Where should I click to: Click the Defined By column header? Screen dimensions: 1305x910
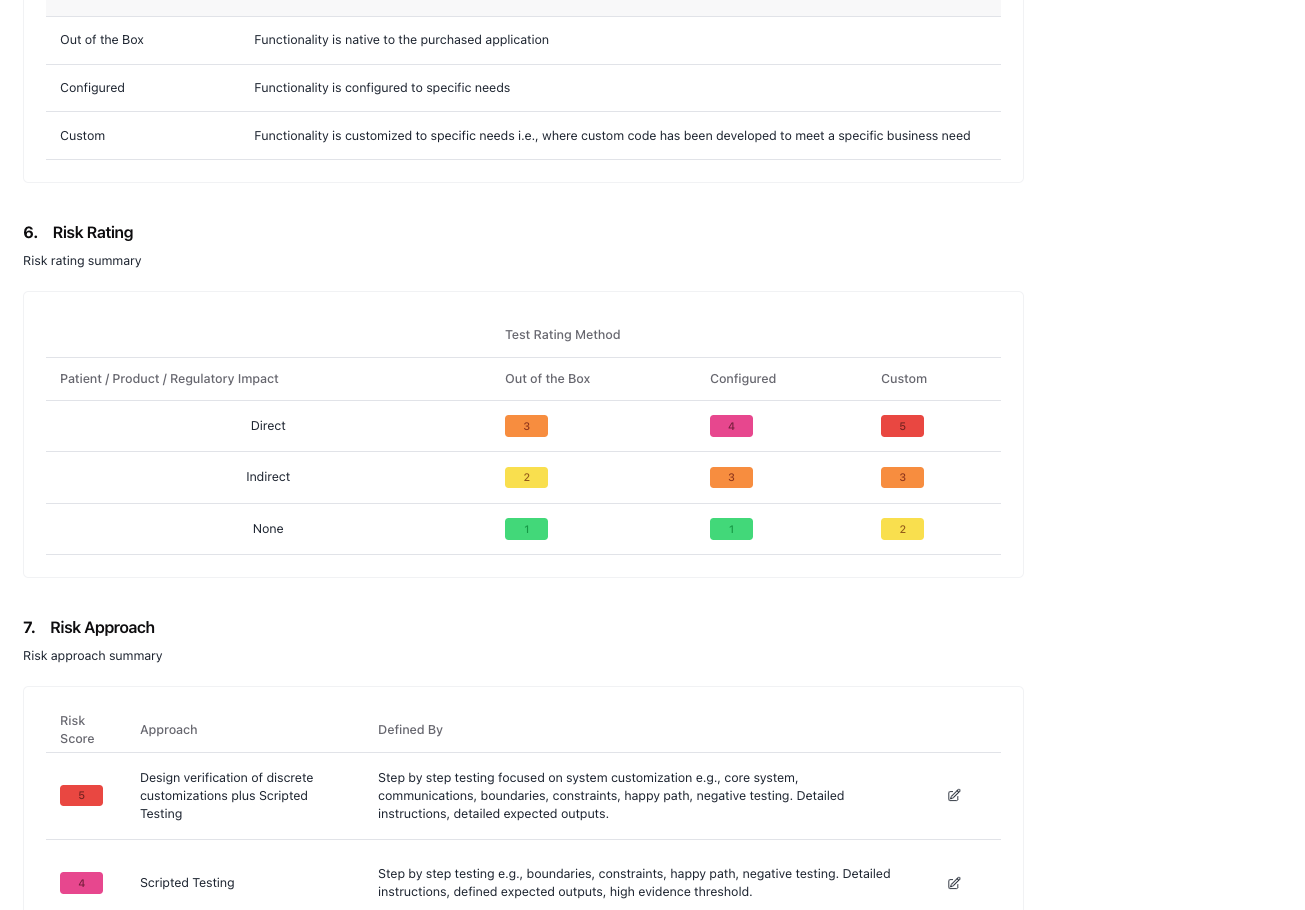410,730
